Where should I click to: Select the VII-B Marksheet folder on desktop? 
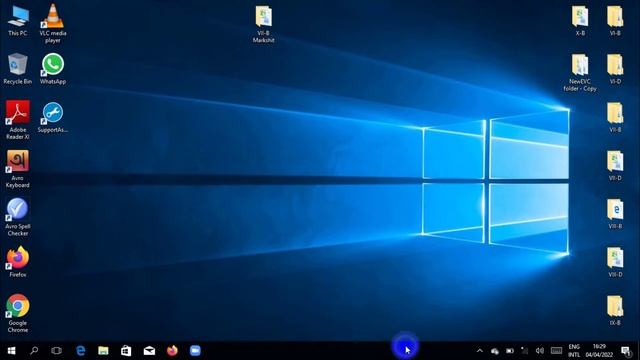click(263, 24)
